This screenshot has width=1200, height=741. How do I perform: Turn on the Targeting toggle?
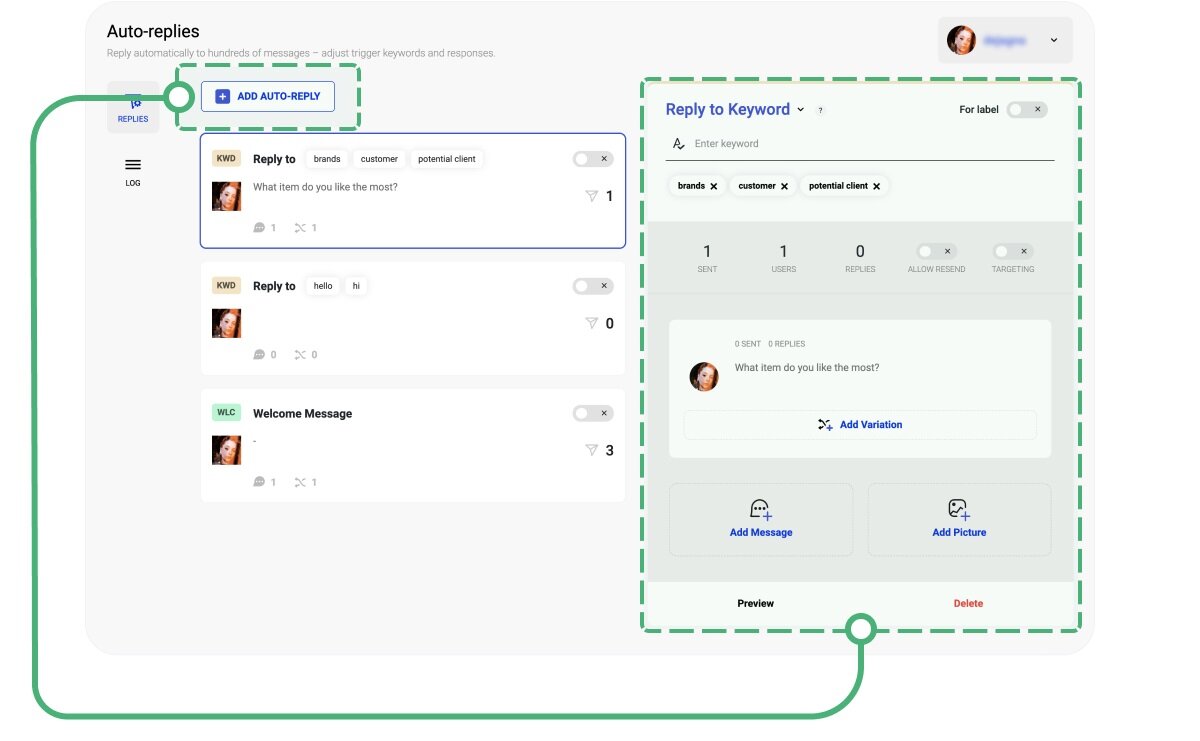click(x=1012, y=251)
